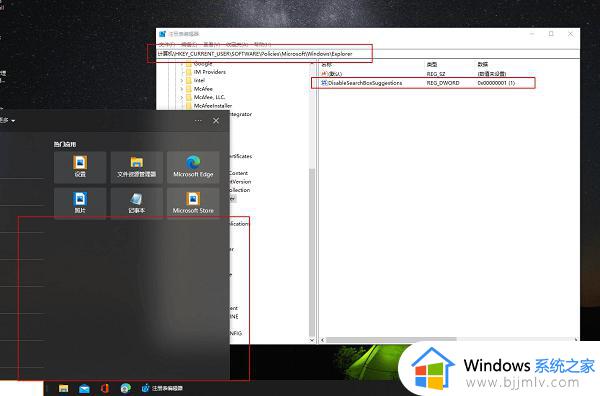The image size is (600, 396).
Task: Select the IM Providers key
Action: [210, 72]
